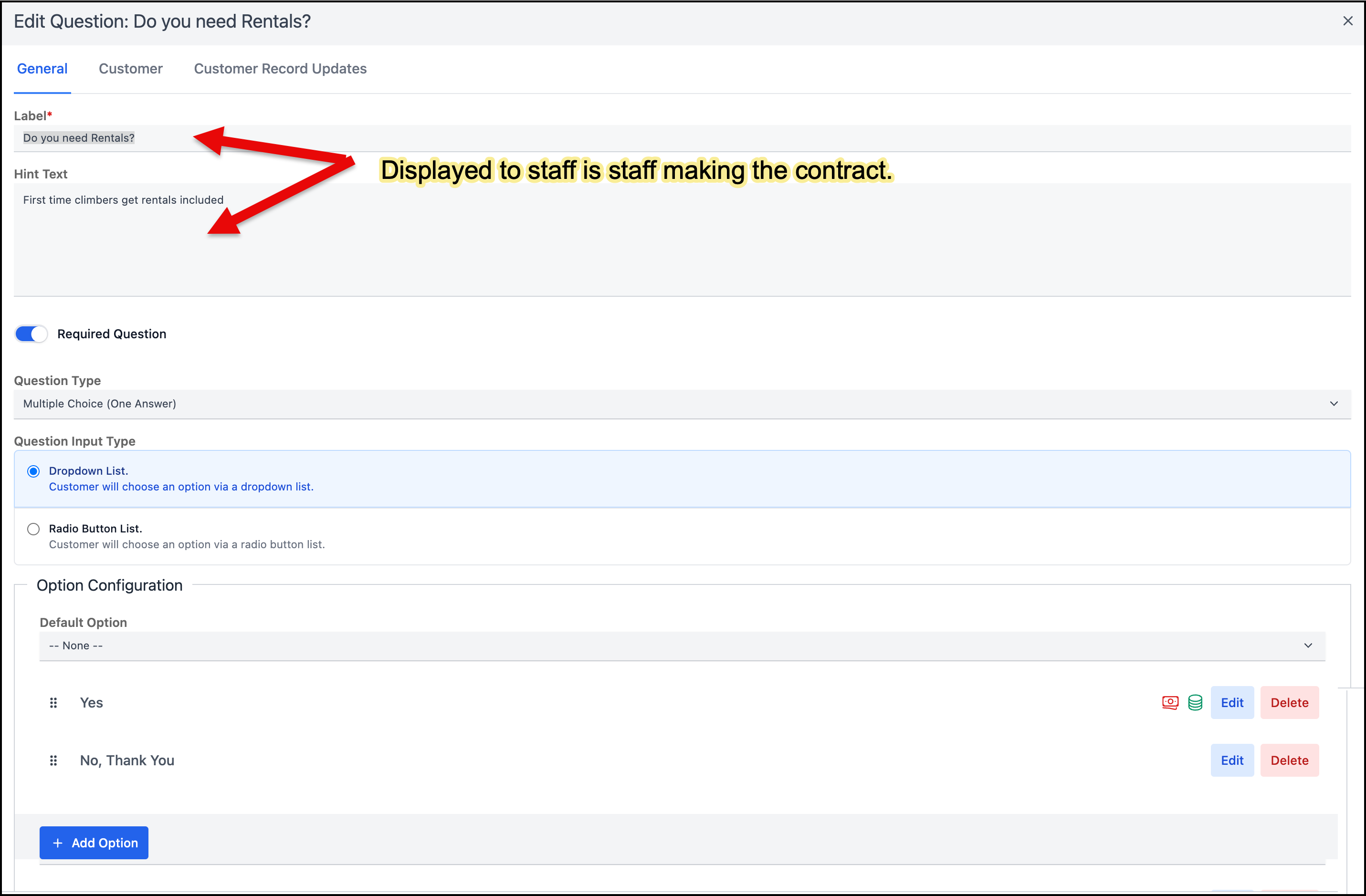Delete the No, Thank You option

click(x=1290, y=761)
